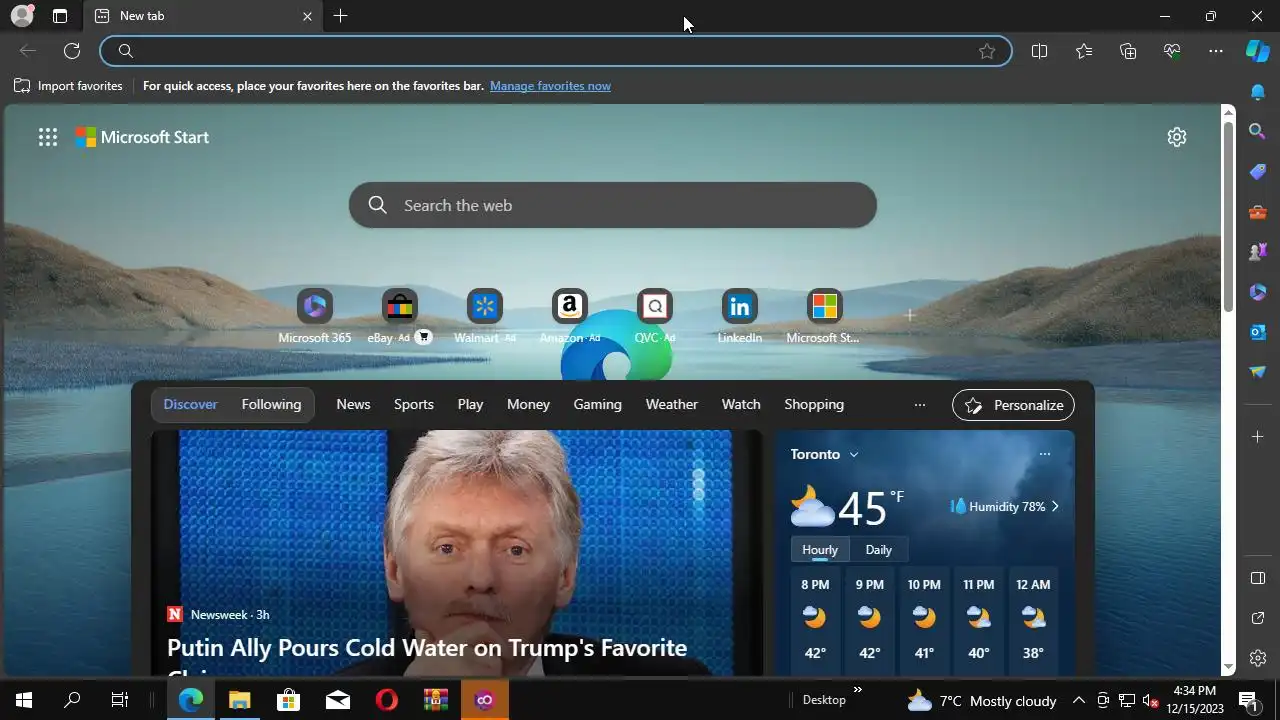Open Walmart quick link tile
Screen dimensions: 1280x720
pyautogui.click(x=485, y=316)
